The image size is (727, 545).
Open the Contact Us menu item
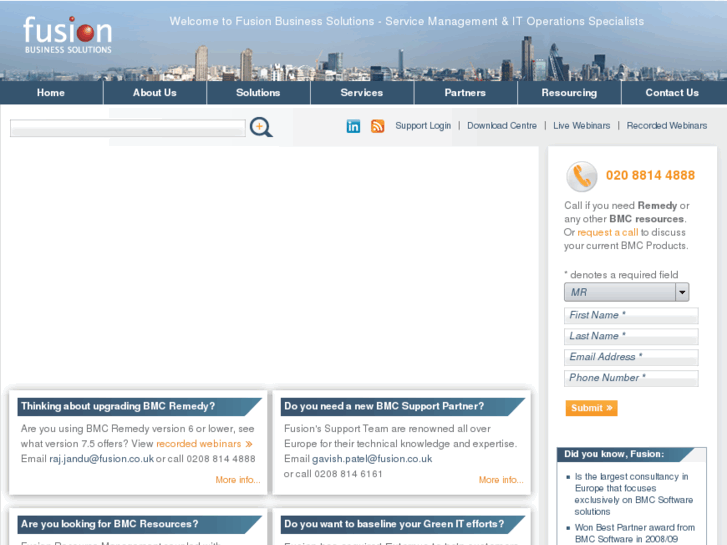pyautogui.click(x=672, y=93)
